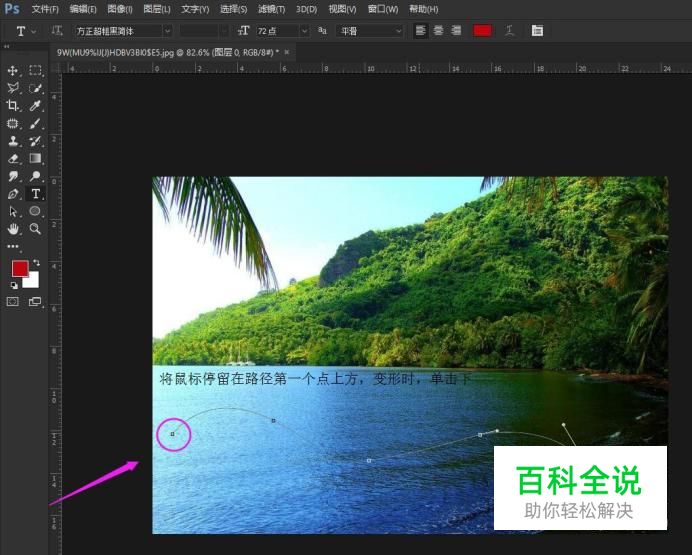Open the 文件(F) menu
Screen dimensions: 692x555
45,9
